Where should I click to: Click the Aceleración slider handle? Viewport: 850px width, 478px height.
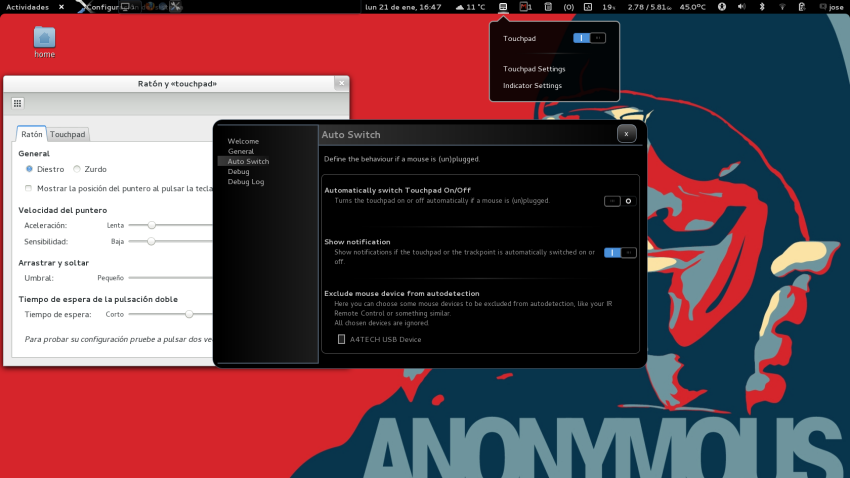click(152, 225)
